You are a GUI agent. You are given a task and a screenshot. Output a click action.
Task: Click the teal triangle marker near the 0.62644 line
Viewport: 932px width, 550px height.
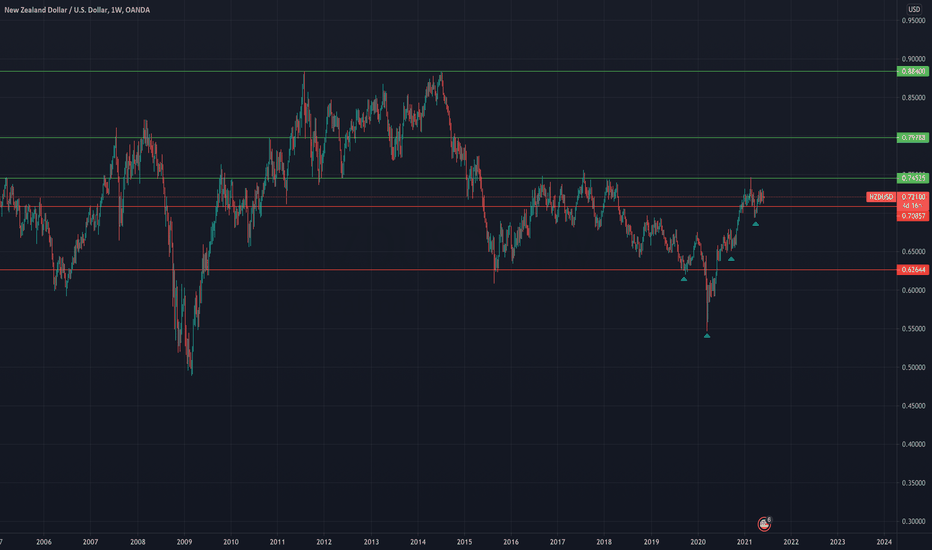click(x=684, y=279)
